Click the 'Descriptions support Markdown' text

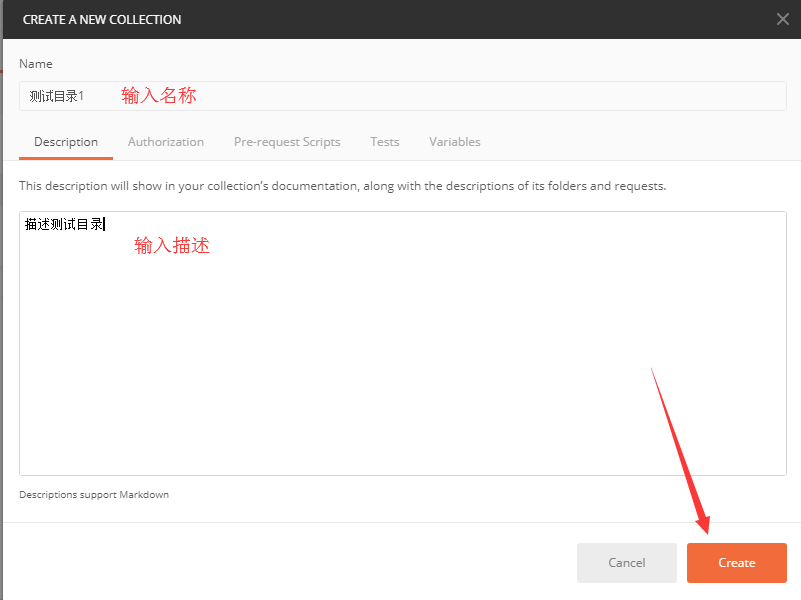tap(94, 495)
